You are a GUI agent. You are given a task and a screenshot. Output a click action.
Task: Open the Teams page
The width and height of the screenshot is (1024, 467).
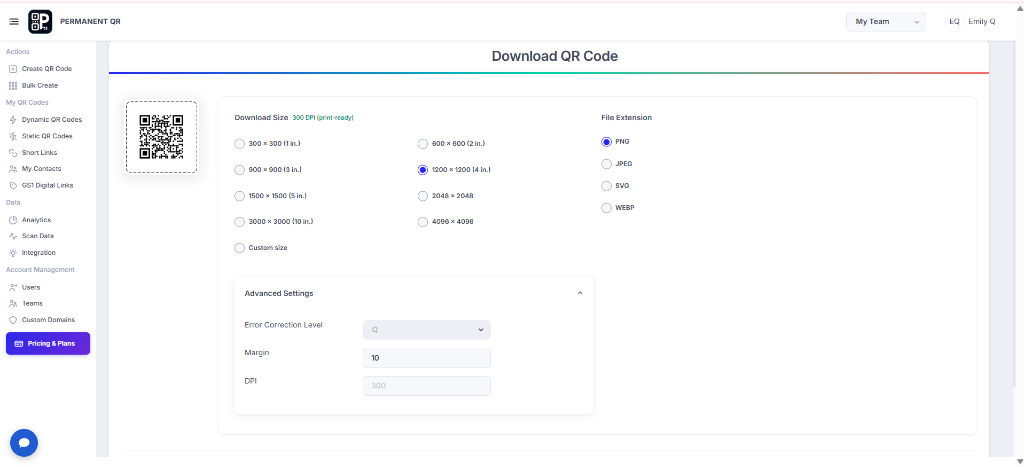pos(32,304)
